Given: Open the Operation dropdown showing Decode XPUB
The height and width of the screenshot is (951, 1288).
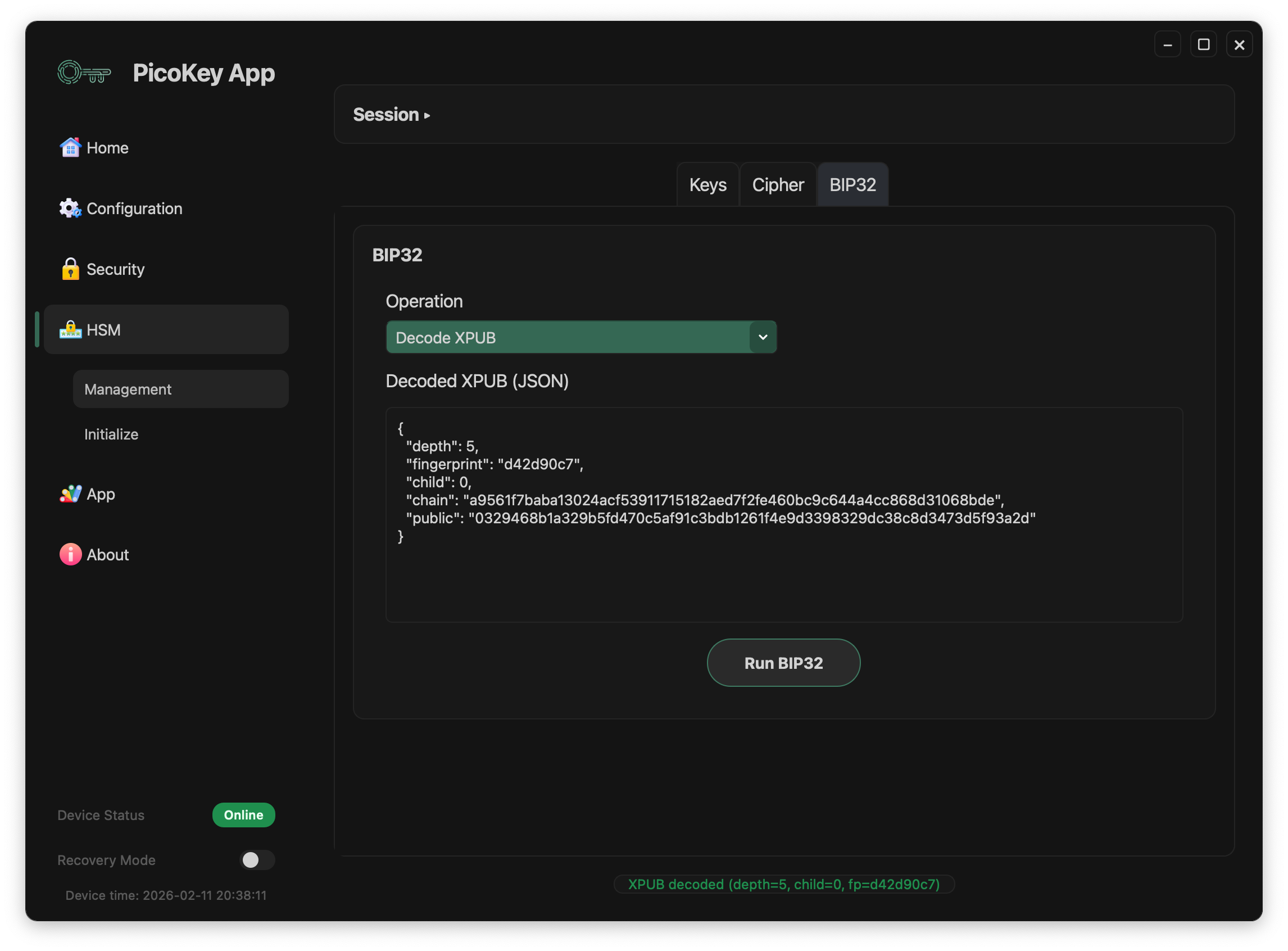Looking at the screenshot, I should click(581, 337).
